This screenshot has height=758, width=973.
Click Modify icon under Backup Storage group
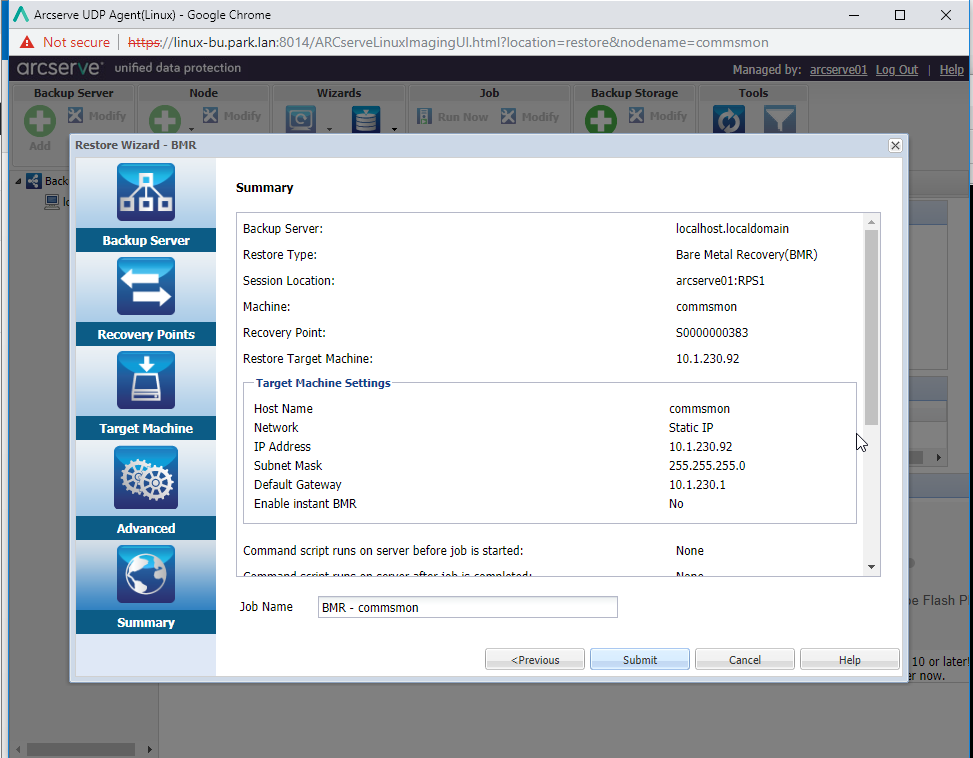[x=636, y=115]
